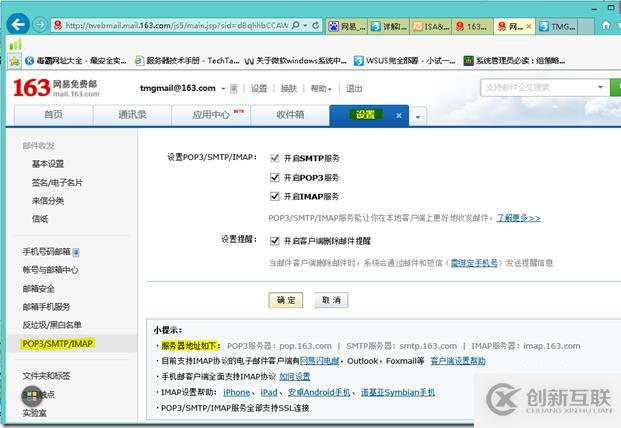Click the mobile number mailbox badge icon

pyautogui.click(x=76, y=252)
